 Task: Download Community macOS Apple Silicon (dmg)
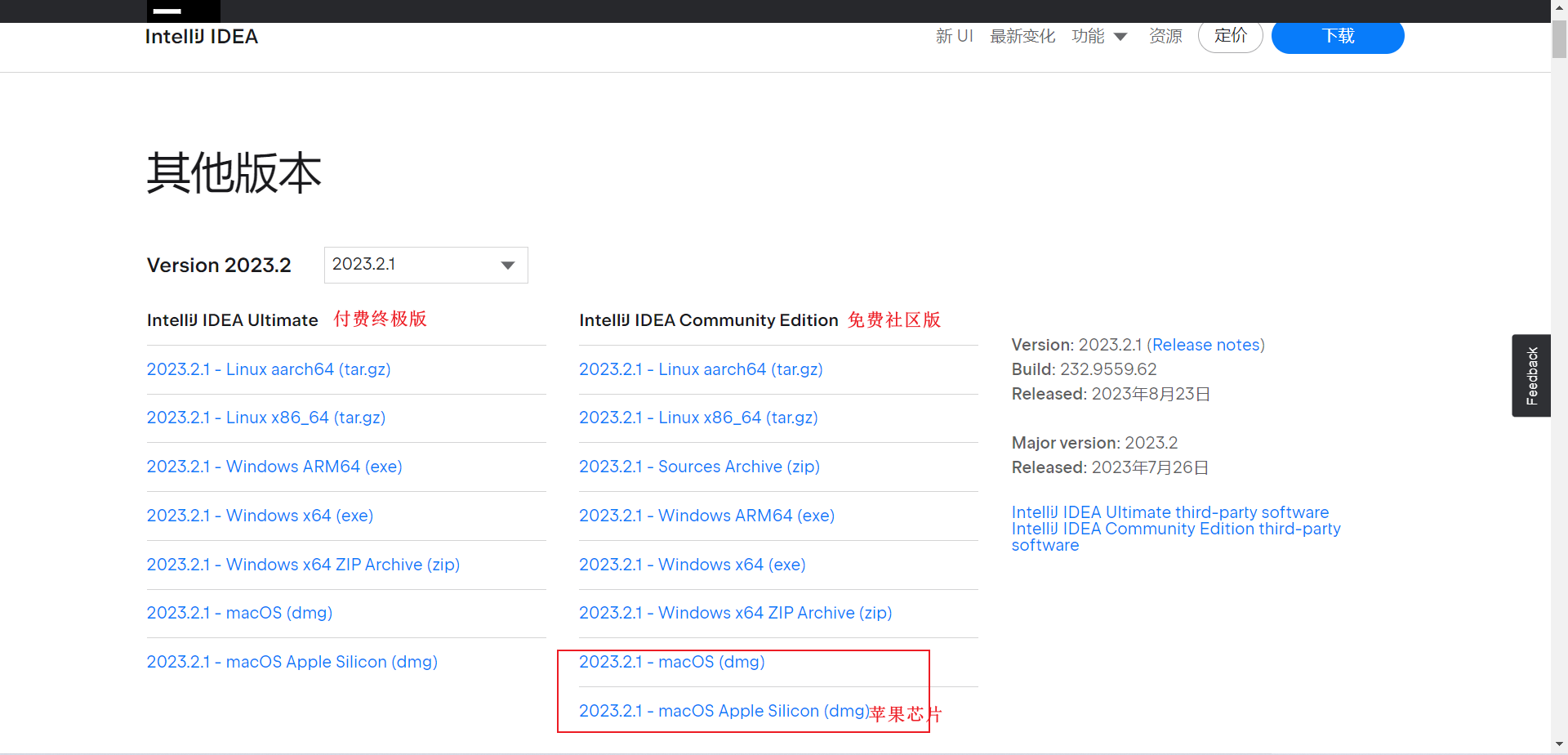click(x=724, y=711)
